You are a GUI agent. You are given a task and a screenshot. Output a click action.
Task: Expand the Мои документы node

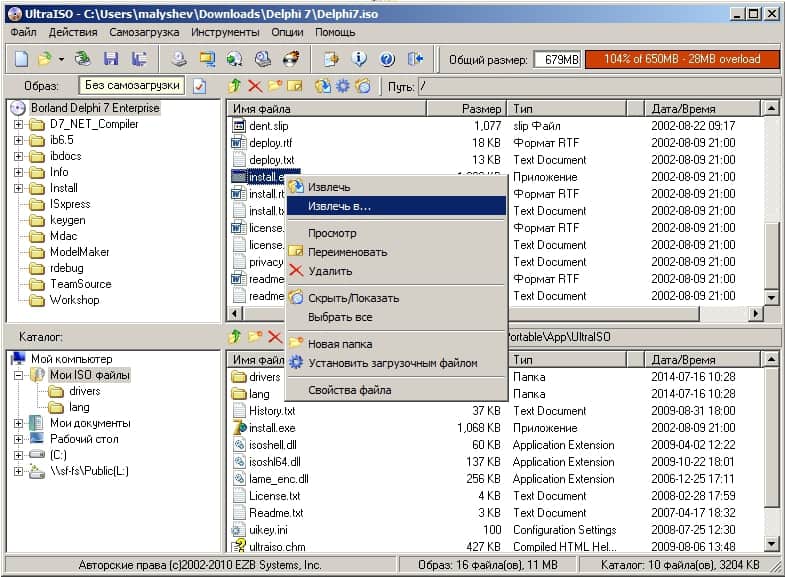(19, 423)
